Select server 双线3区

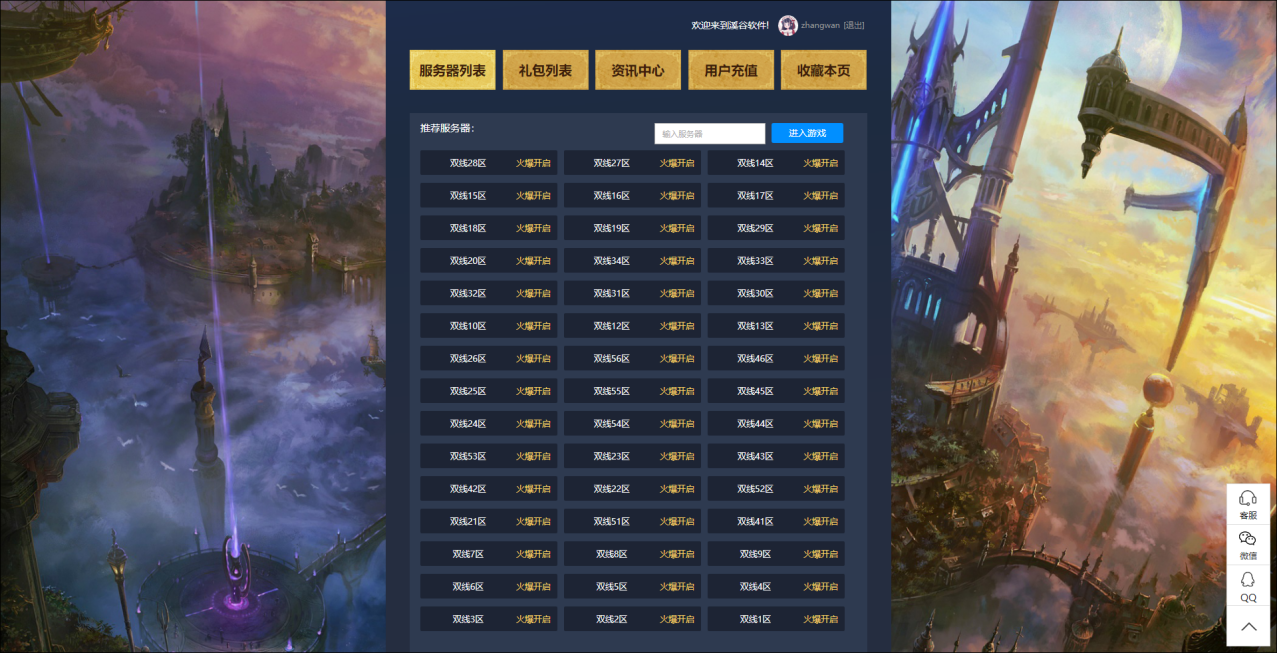489,619
